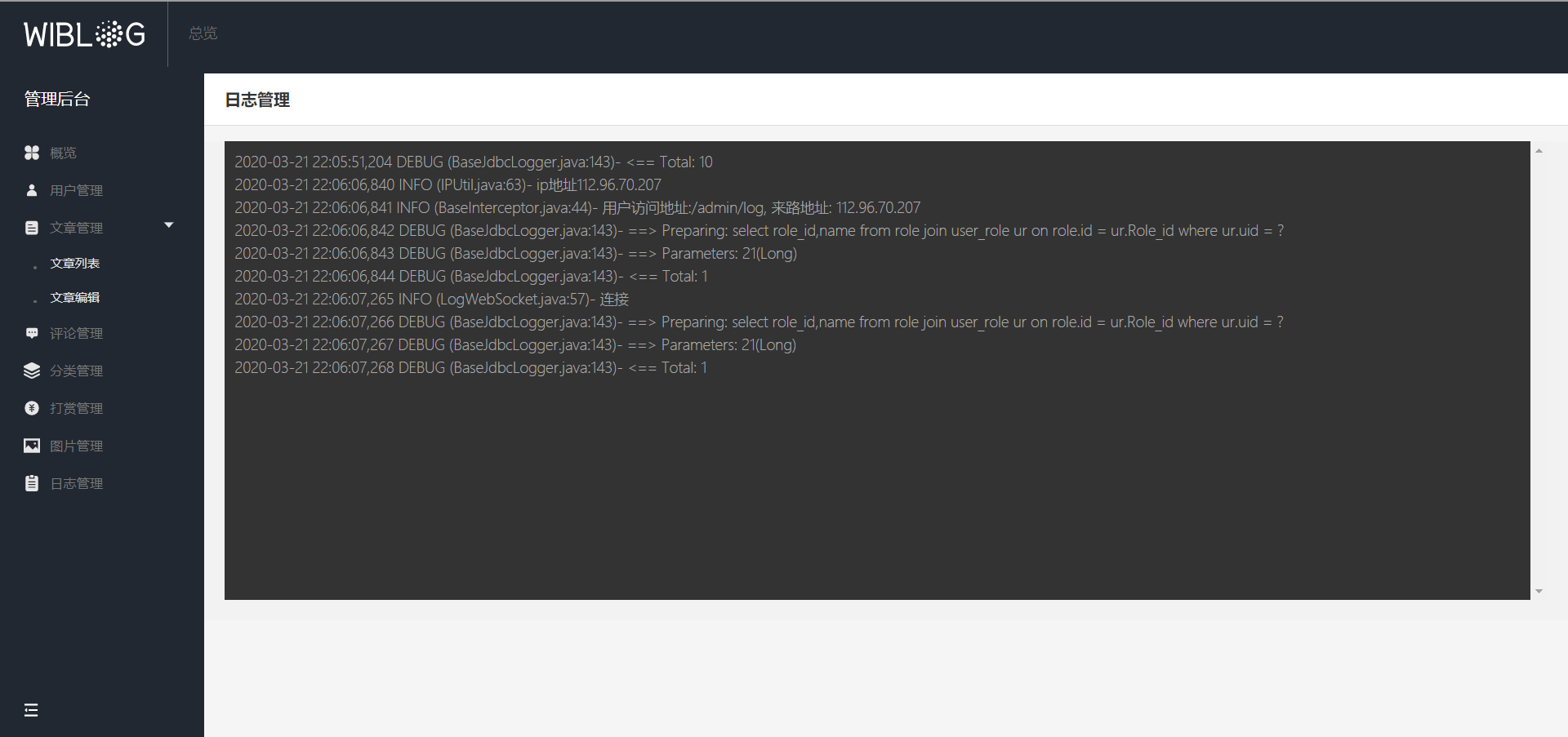Select 用户管理 menu label
This screenshot has height=737, width=1568.
pyautogui.click(x=76, y=190)
